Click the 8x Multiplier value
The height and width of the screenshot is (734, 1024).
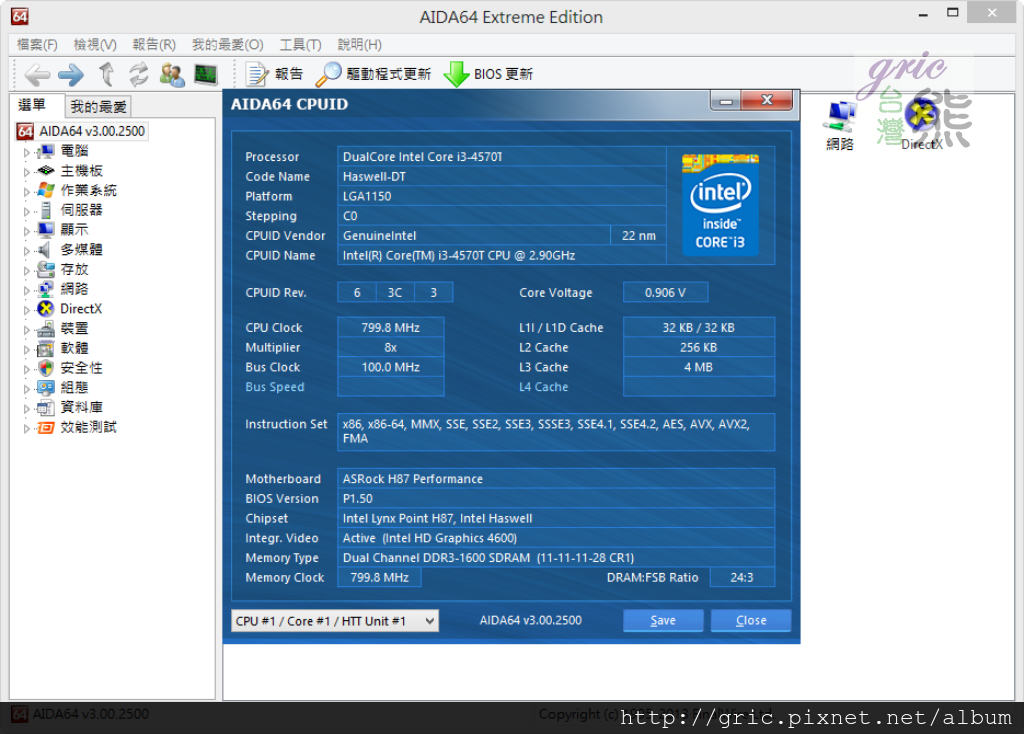point(391,347)
